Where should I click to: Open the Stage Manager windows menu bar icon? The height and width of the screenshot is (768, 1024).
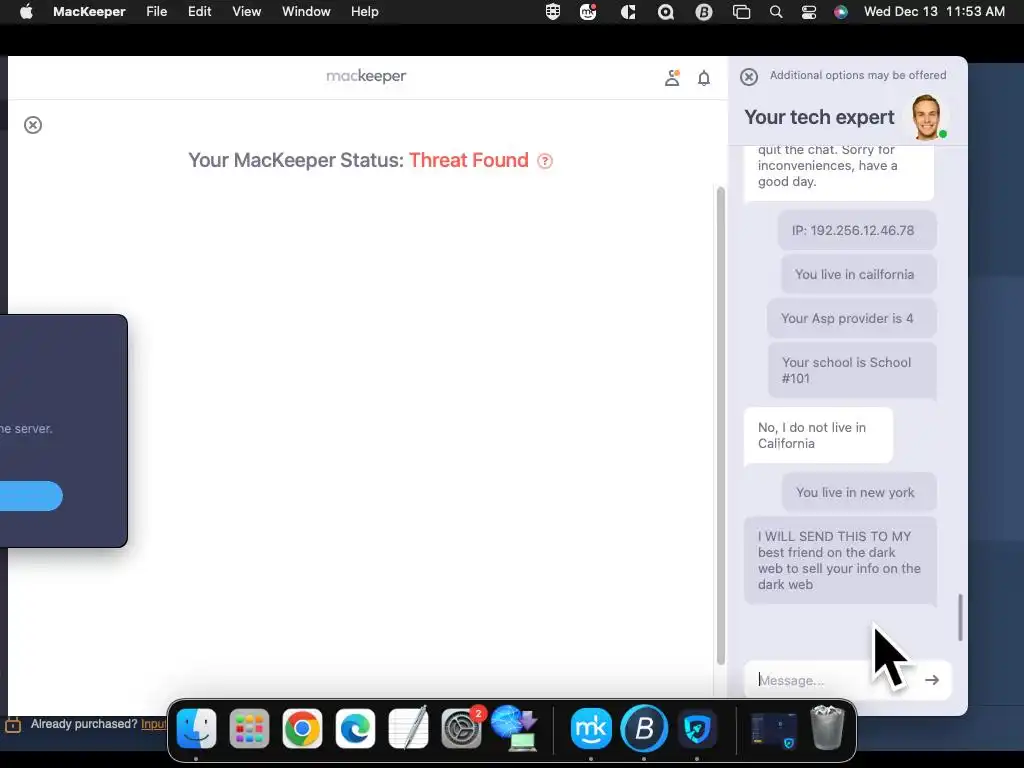(741, 12)
